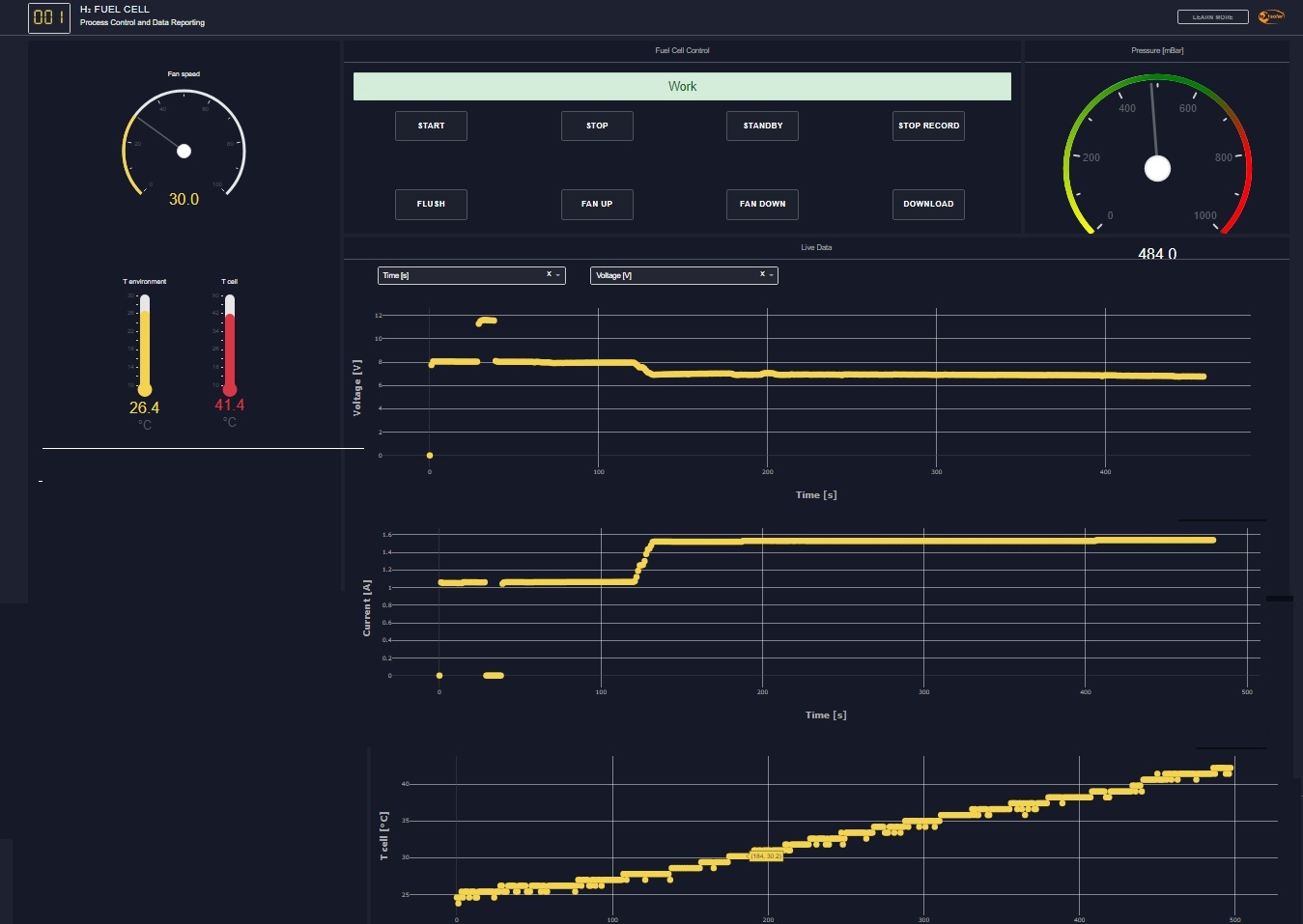Clear the Time [s] dropdown selection

549,274
